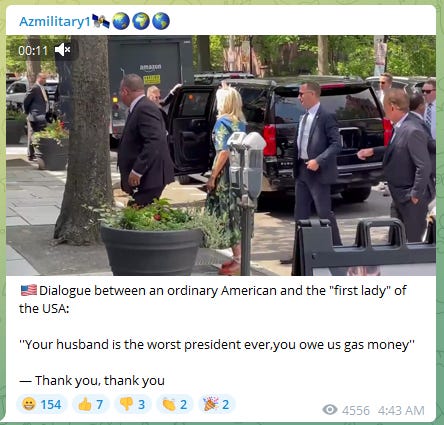React with the party popper emoji
The image size is (444, 425).
tap(217, 404)
